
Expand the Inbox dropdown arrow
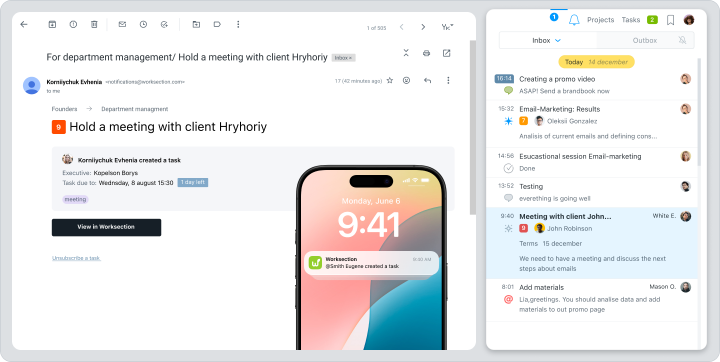558,40
